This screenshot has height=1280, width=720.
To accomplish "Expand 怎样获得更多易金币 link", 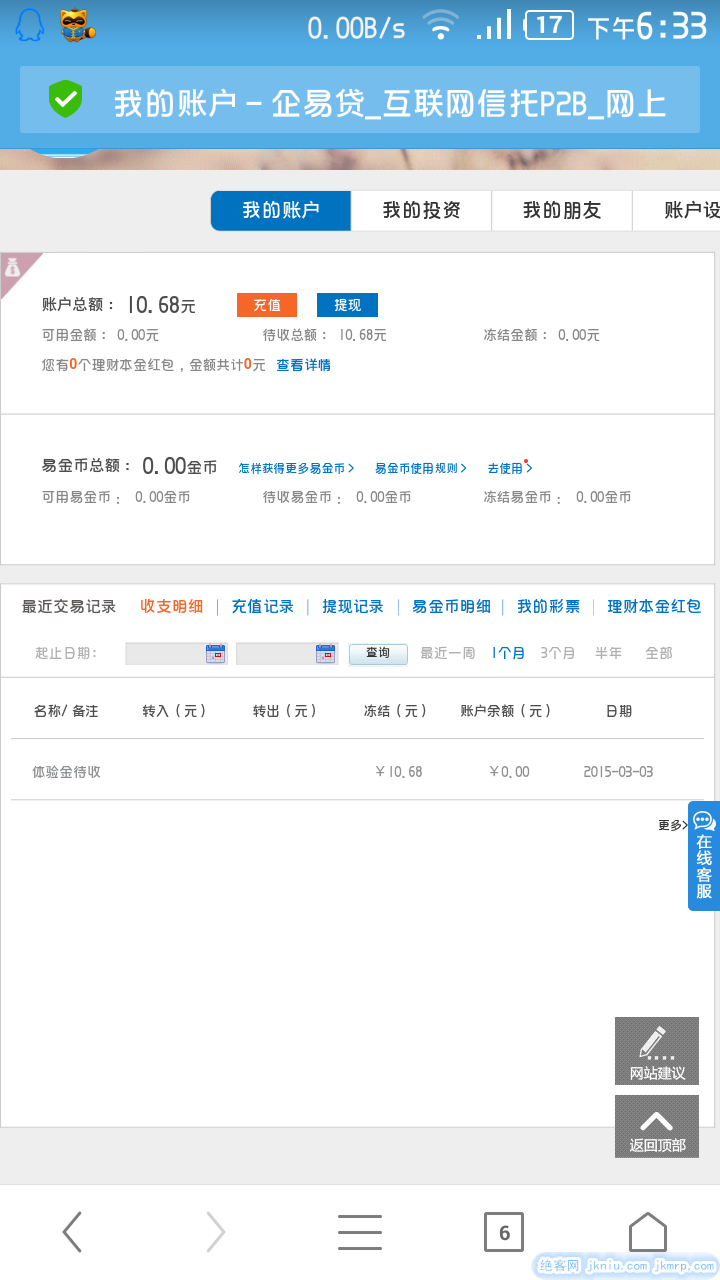I will pyautogui.click(x=296, y=468).
